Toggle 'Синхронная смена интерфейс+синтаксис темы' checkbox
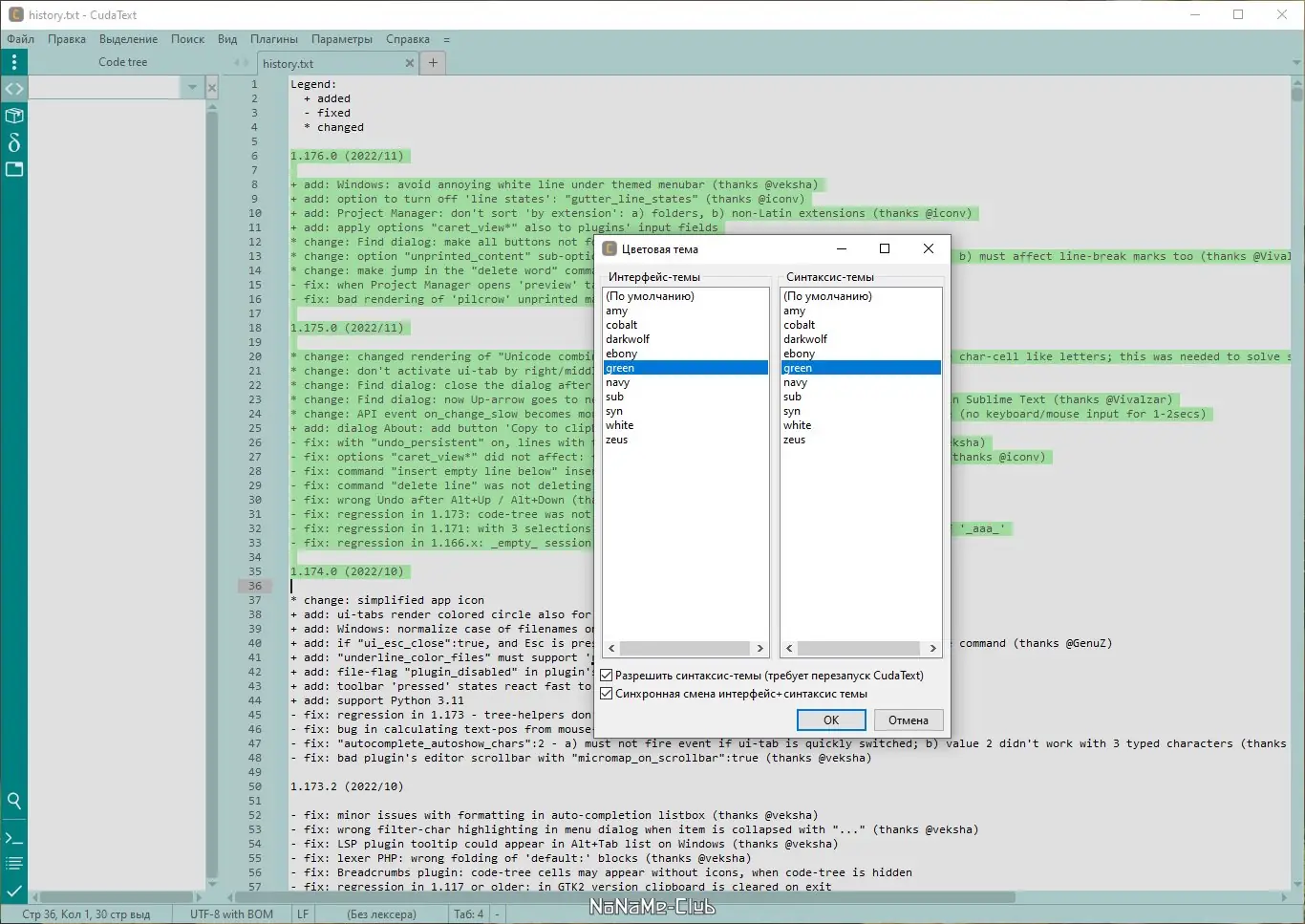The image size is (1305, 924). pyautogui.click(x=606, y=694)
